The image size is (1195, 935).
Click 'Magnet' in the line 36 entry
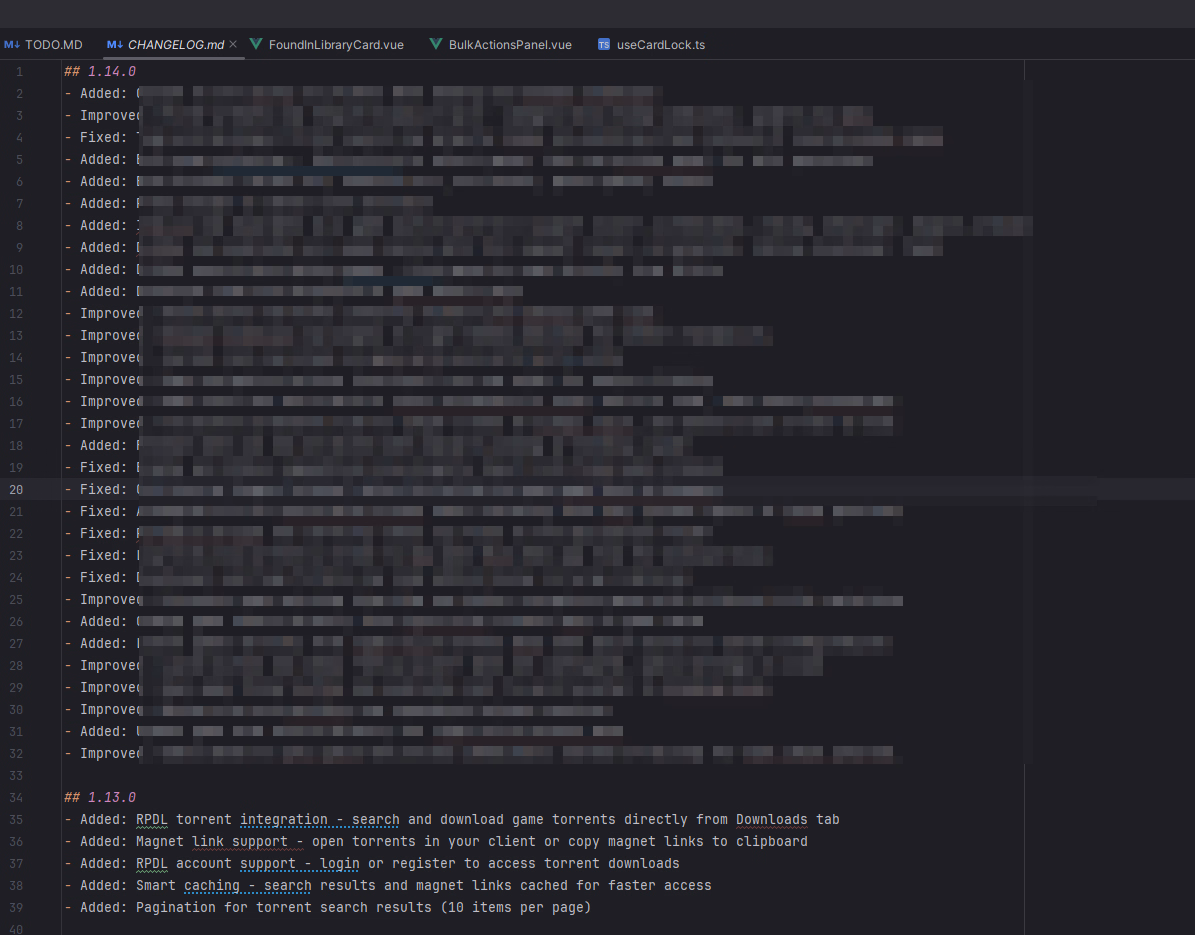[160, 842]
